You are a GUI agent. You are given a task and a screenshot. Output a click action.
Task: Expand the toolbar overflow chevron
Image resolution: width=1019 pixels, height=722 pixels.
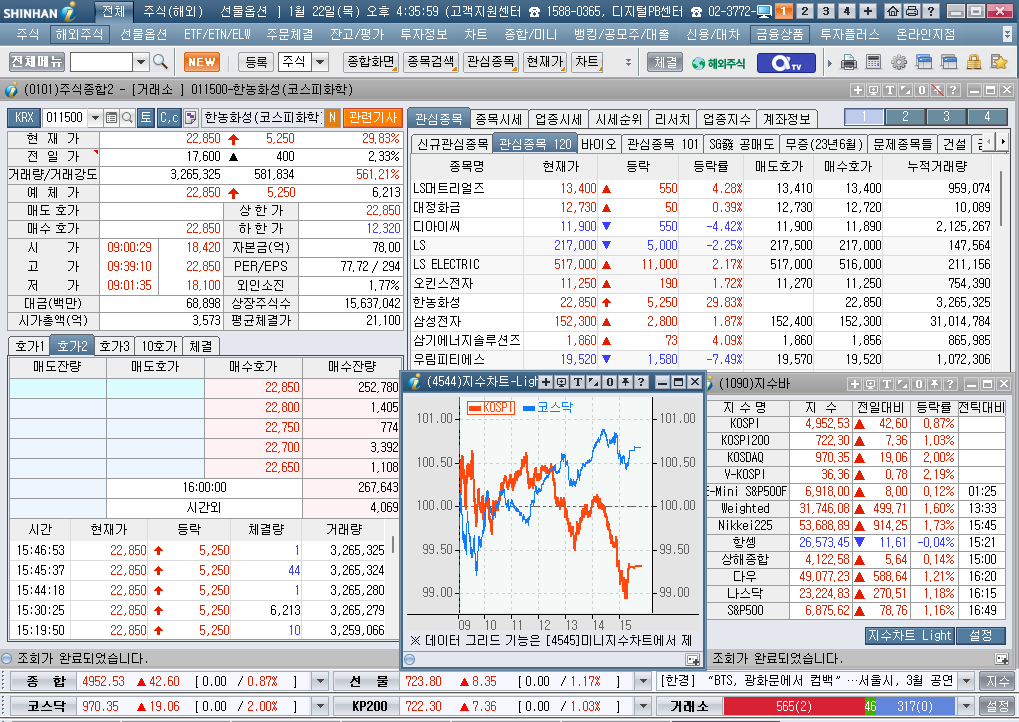tap(628, 62)
